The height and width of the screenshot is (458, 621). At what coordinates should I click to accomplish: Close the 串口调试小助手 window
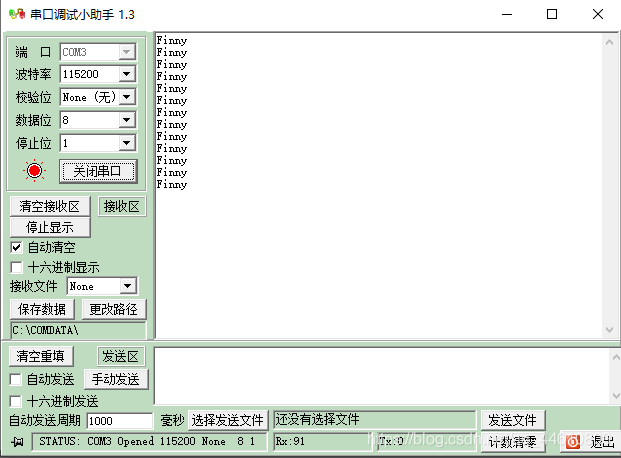[598, 15]
